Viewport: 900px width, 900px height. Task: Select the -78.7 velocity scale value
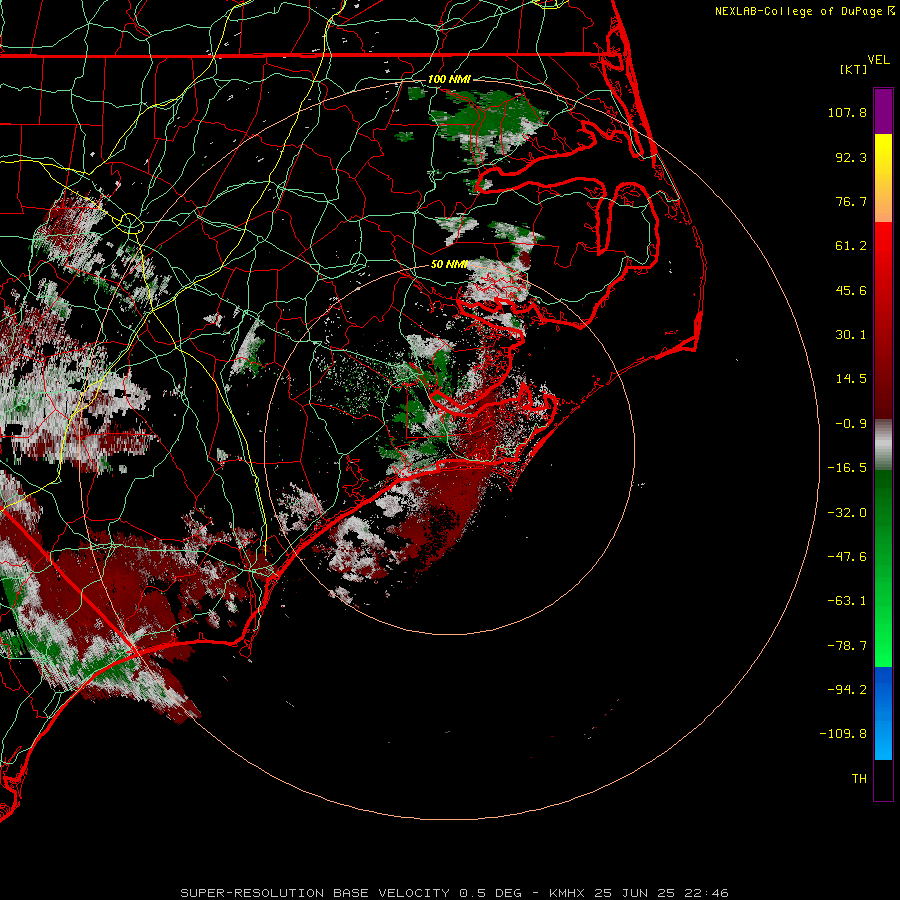(x=847, y=646)
